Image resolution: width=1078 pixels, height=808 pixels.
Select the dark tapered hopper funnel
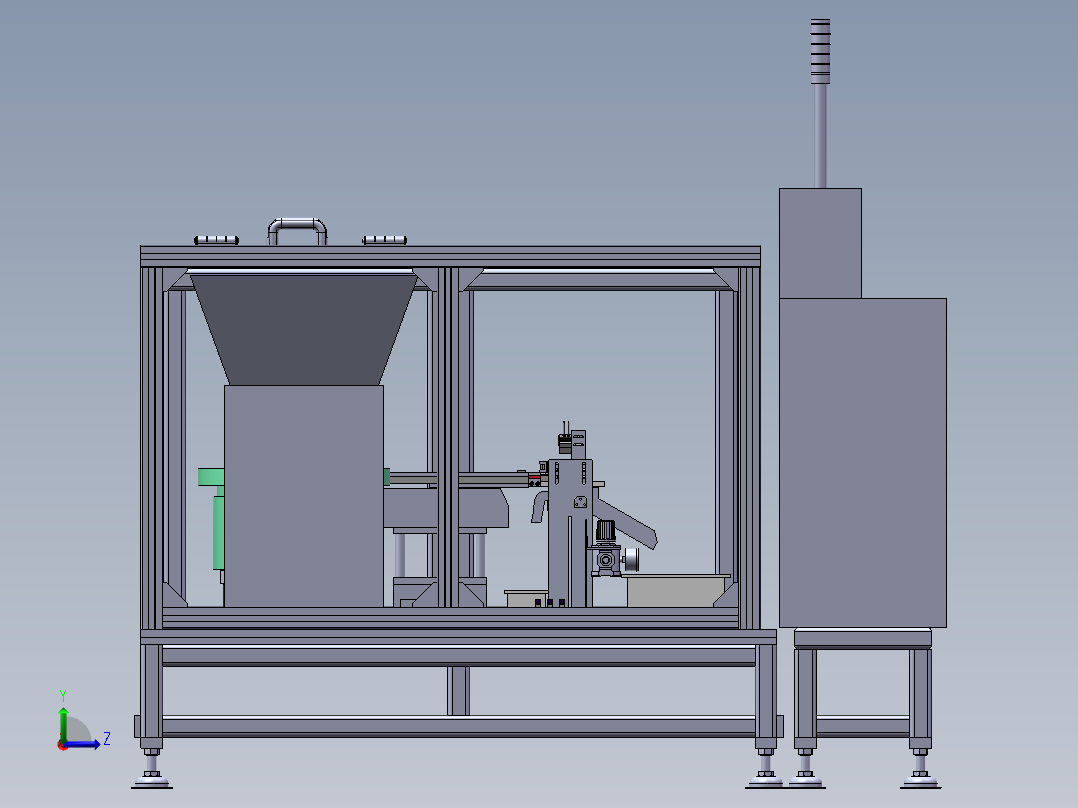click(304, 330)
